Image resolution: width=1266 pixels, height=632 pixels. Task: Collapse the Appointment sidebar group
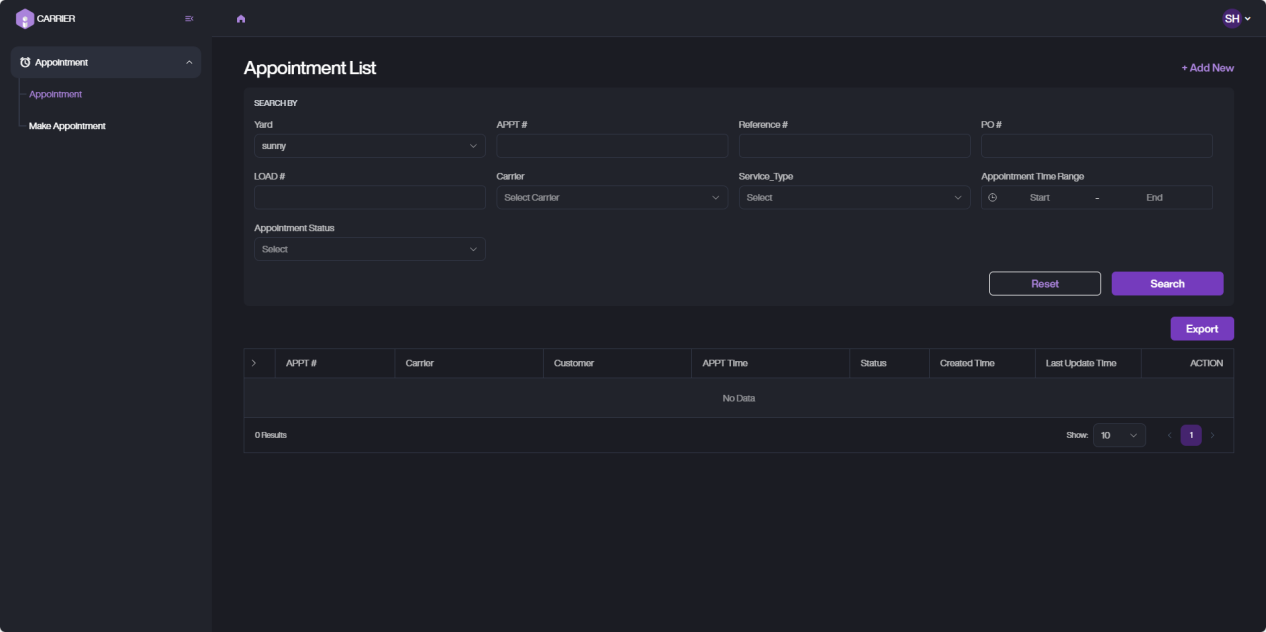189,62
